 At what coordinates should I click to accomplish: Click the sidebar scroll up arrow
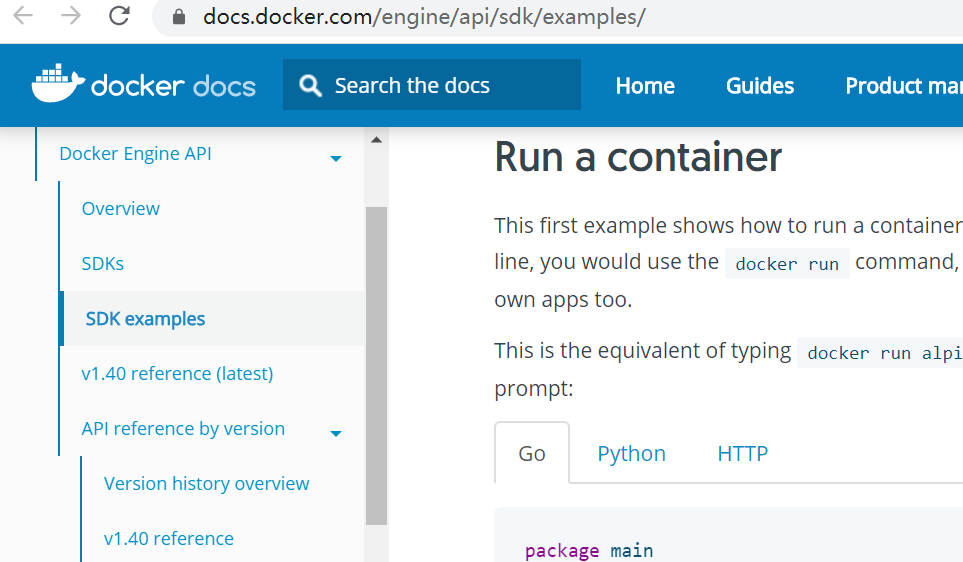pos(376,141)
